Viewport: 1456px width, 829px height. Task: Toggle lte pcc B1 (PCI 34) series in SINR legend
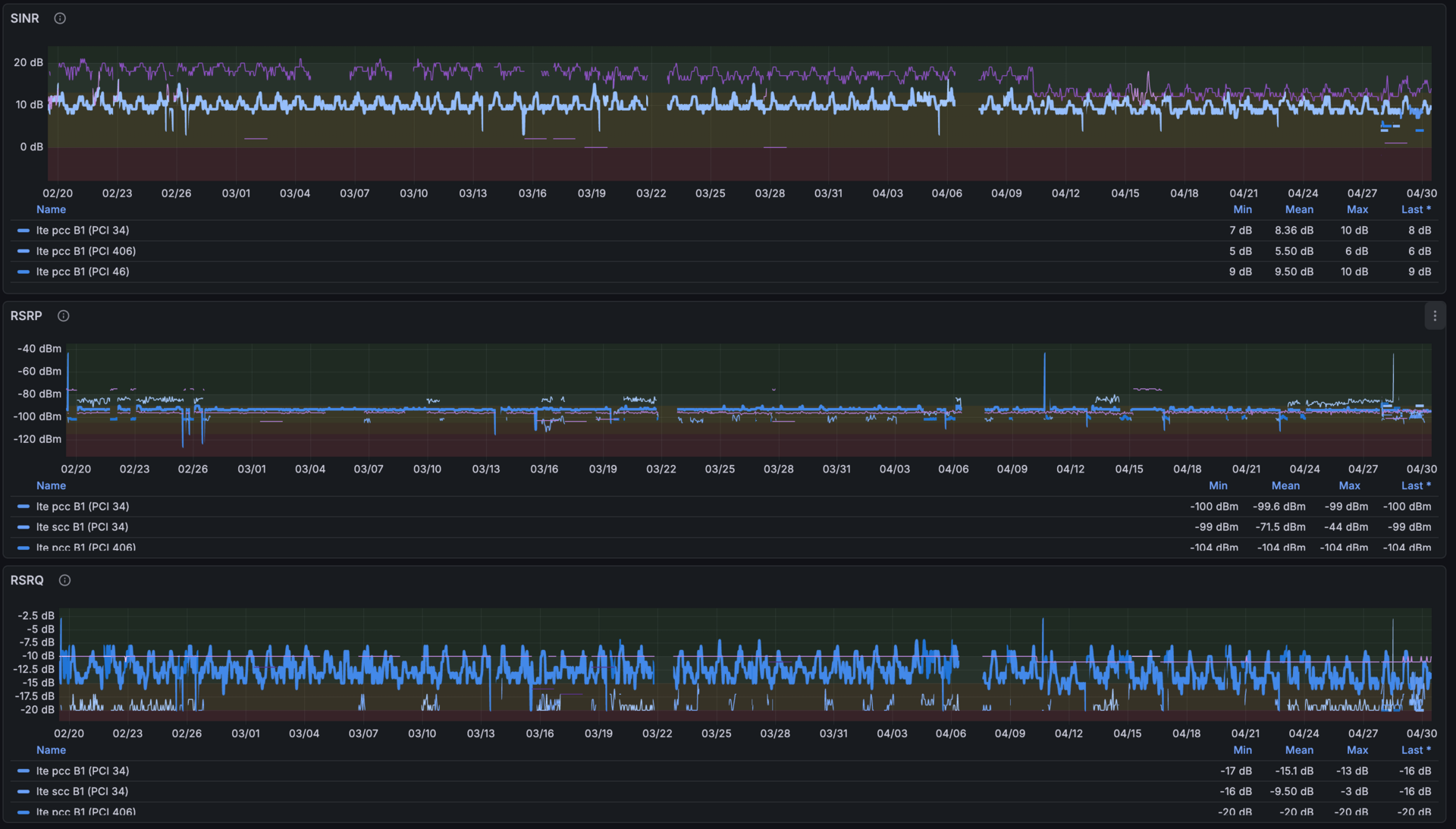pyautogui.click(x=83, y=231)
